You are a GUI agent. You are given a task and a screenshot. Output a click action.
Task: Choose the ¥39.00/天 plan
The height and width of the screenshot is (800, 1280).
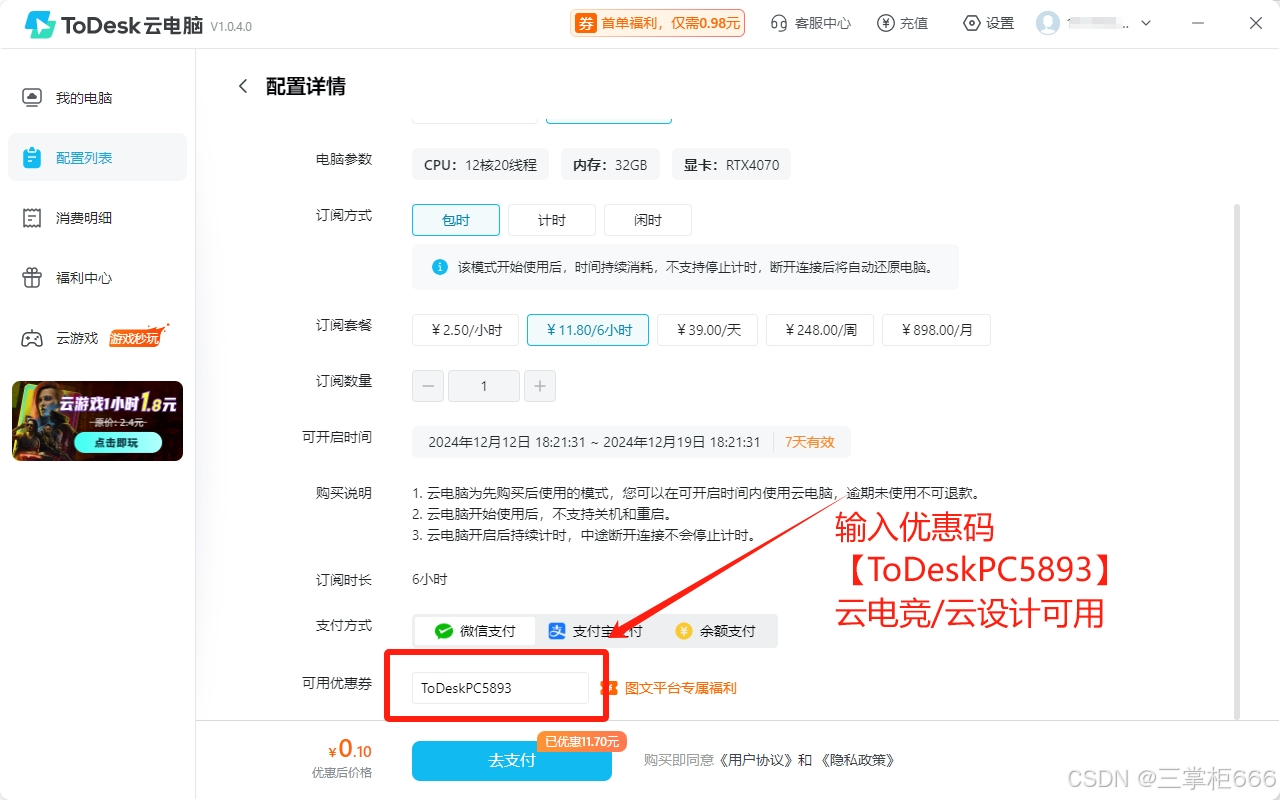click(x=707, y=330)
